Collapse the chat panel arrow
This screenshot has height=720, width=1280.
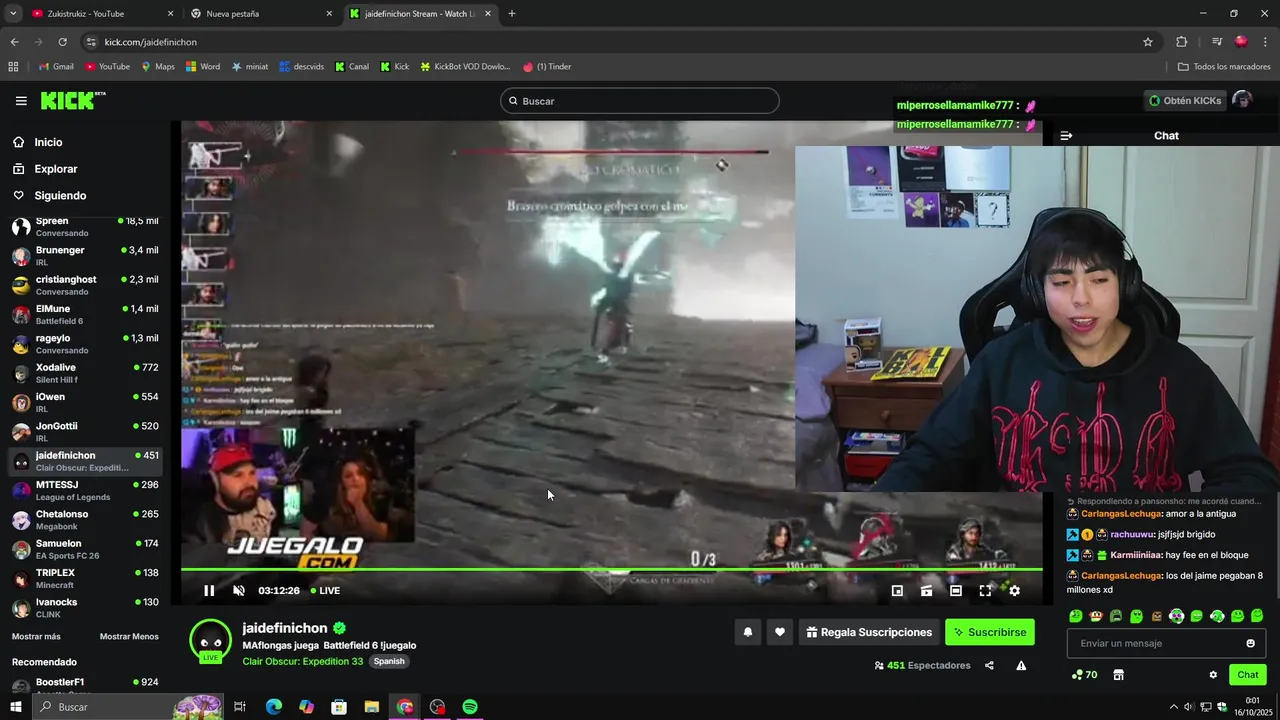pyautogui.click(x=1066, y=136)
